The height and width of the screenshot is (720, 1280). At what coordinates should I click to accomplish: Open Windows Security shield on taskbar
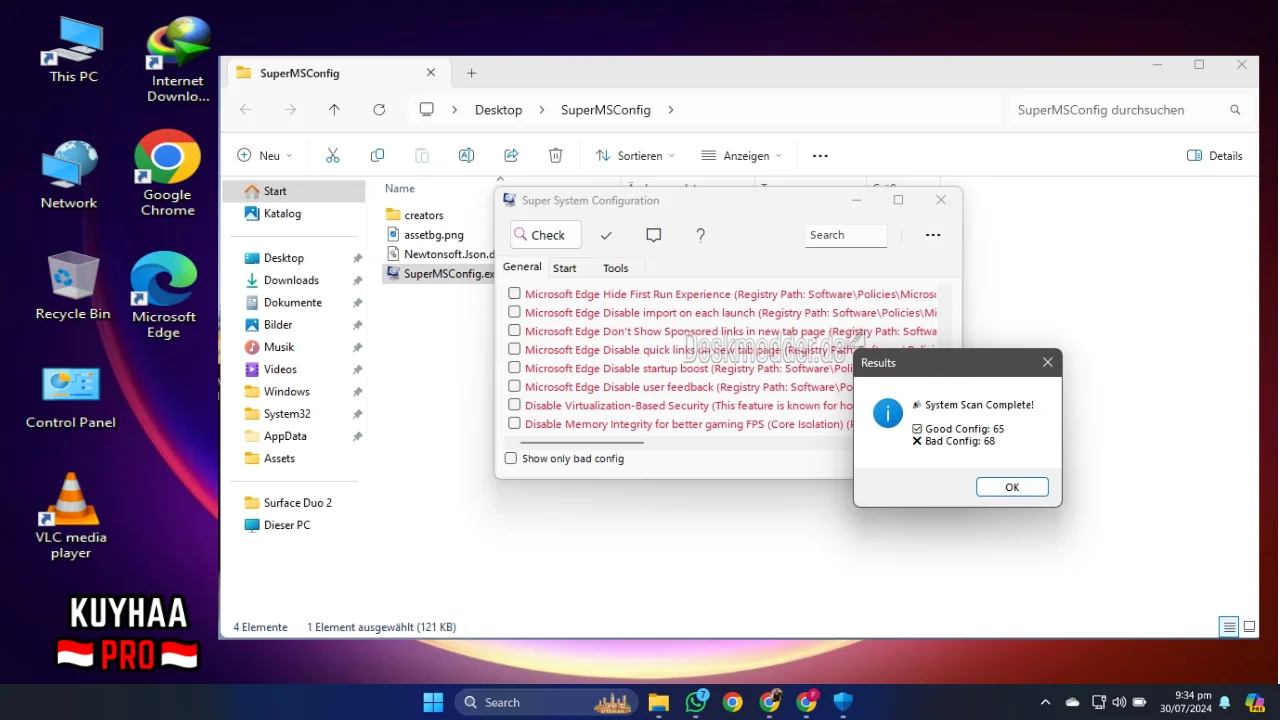click(x=843, y=702)
